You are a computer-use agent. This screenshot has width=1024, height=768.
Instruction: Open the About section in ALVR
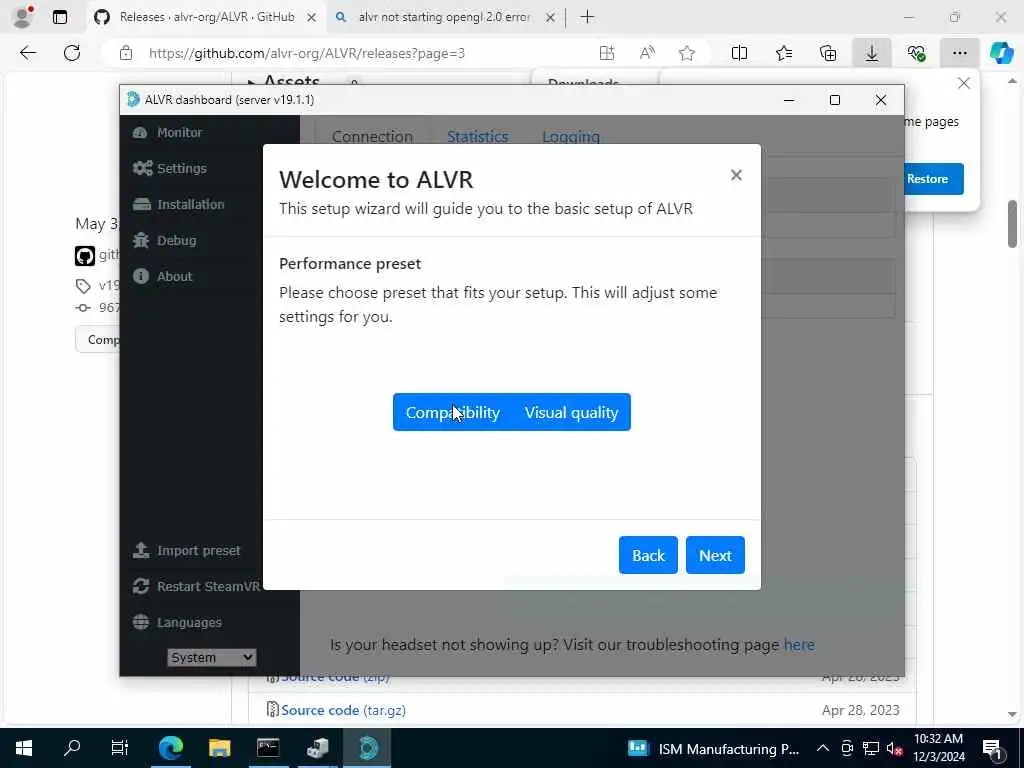pyautogui.click(x=163, y=276)
